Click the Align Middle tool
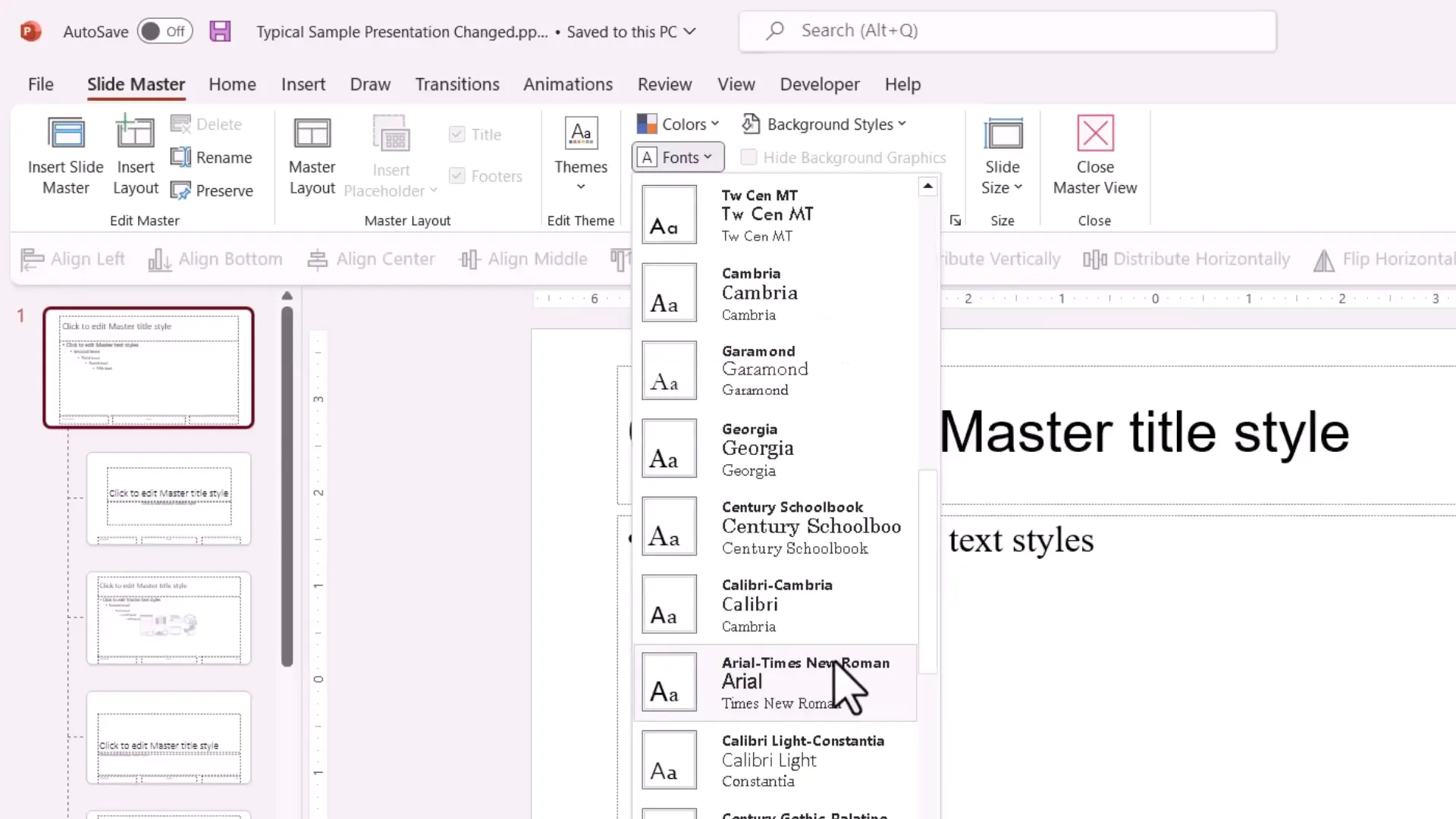 pyautogui.click(x=523, y=259)
